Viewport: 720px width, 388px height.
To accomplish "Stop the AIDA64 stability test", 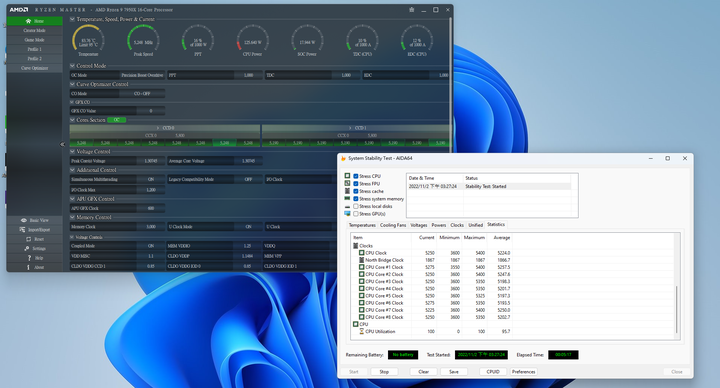I will 384,372.
